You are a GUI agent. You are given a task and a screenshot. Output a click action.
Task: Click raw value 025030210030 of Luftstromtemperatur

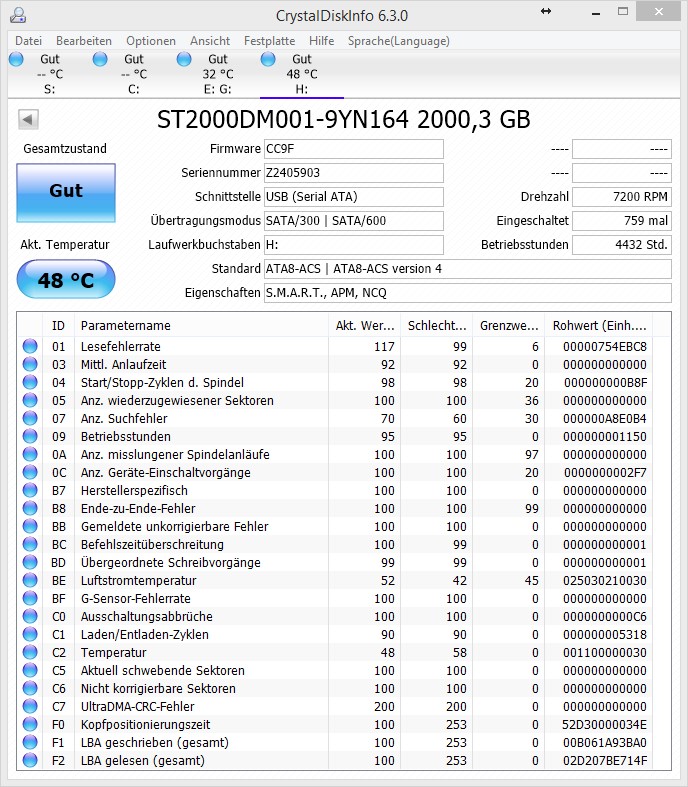click(x=605, y=581)
